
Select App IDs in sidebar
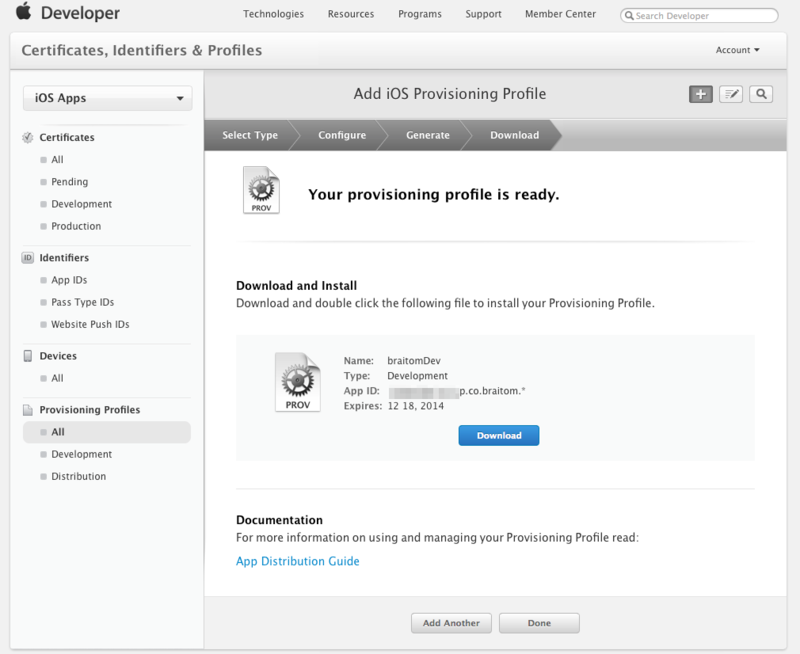(x=69, y=280)
